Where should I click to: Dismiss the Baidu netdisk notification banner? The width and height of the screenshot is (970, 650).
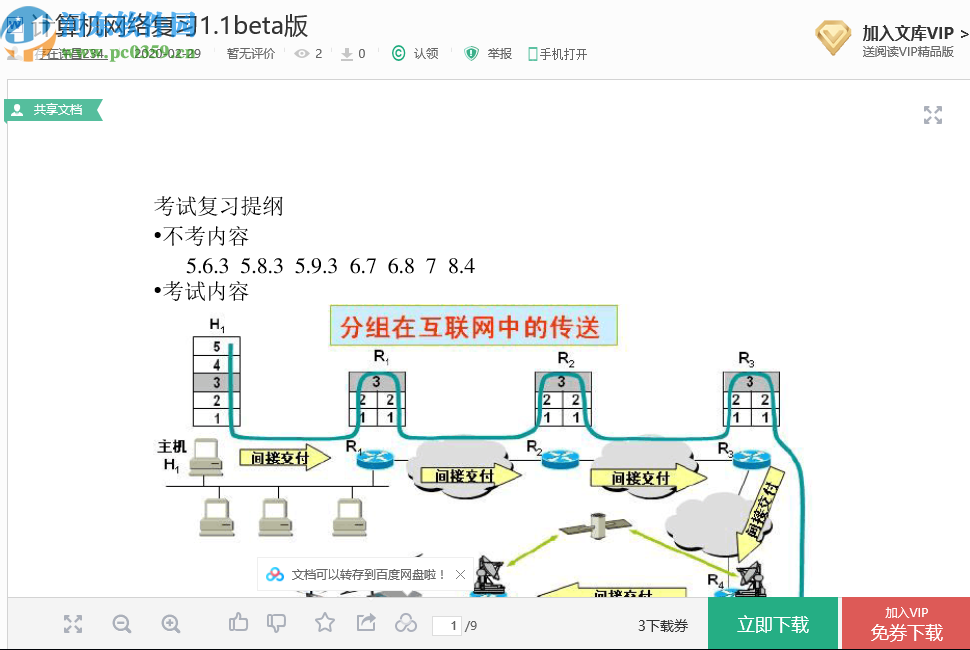point(460,574)
